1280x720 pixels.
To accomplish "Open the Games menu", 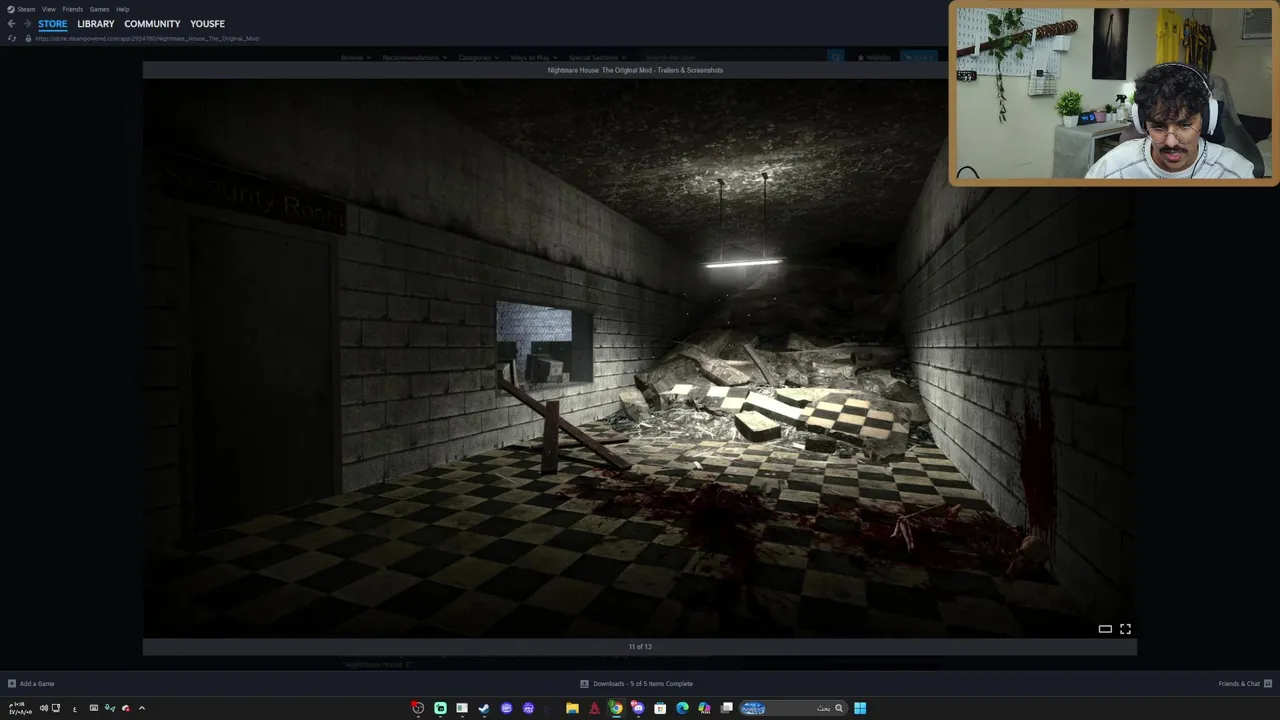I will [x=99, y=9].
